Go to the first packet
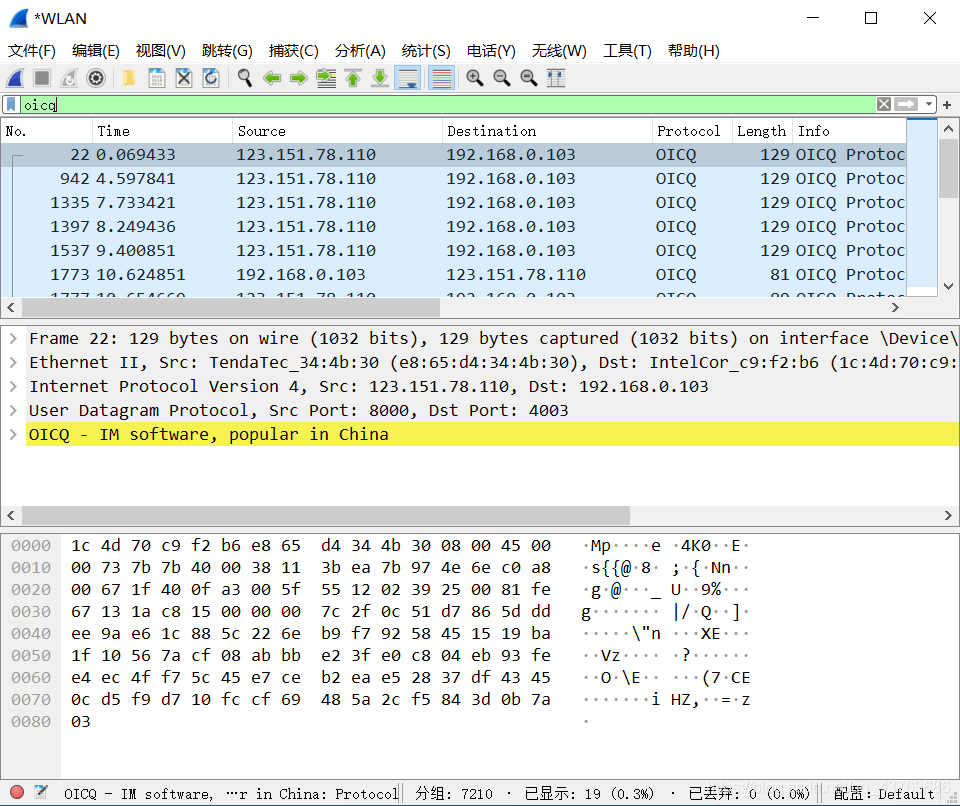960x806 pixels. tap(353, 78)
